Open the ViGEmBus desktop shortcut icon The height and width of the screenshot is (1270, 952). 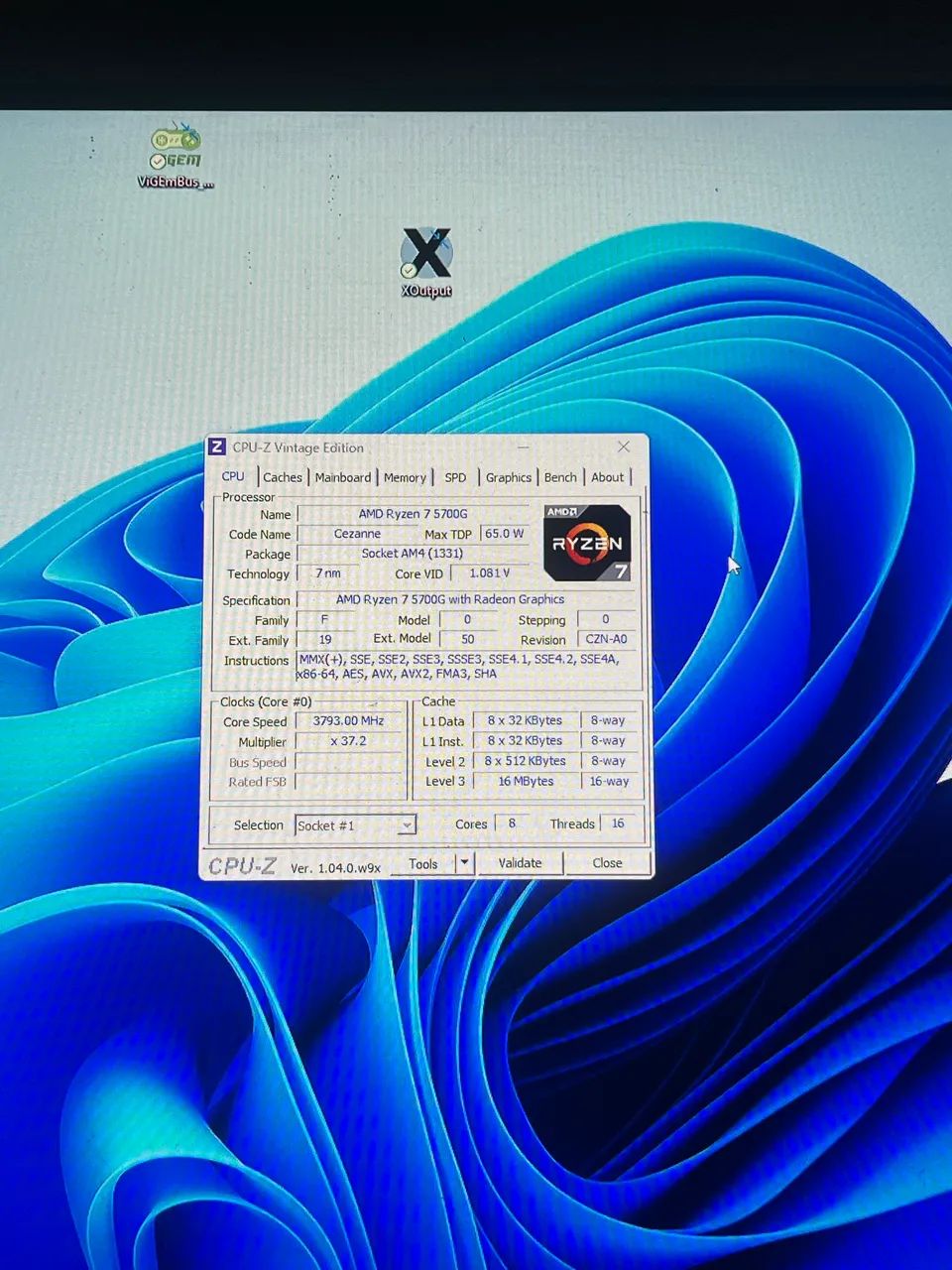[x=176, y=156]
